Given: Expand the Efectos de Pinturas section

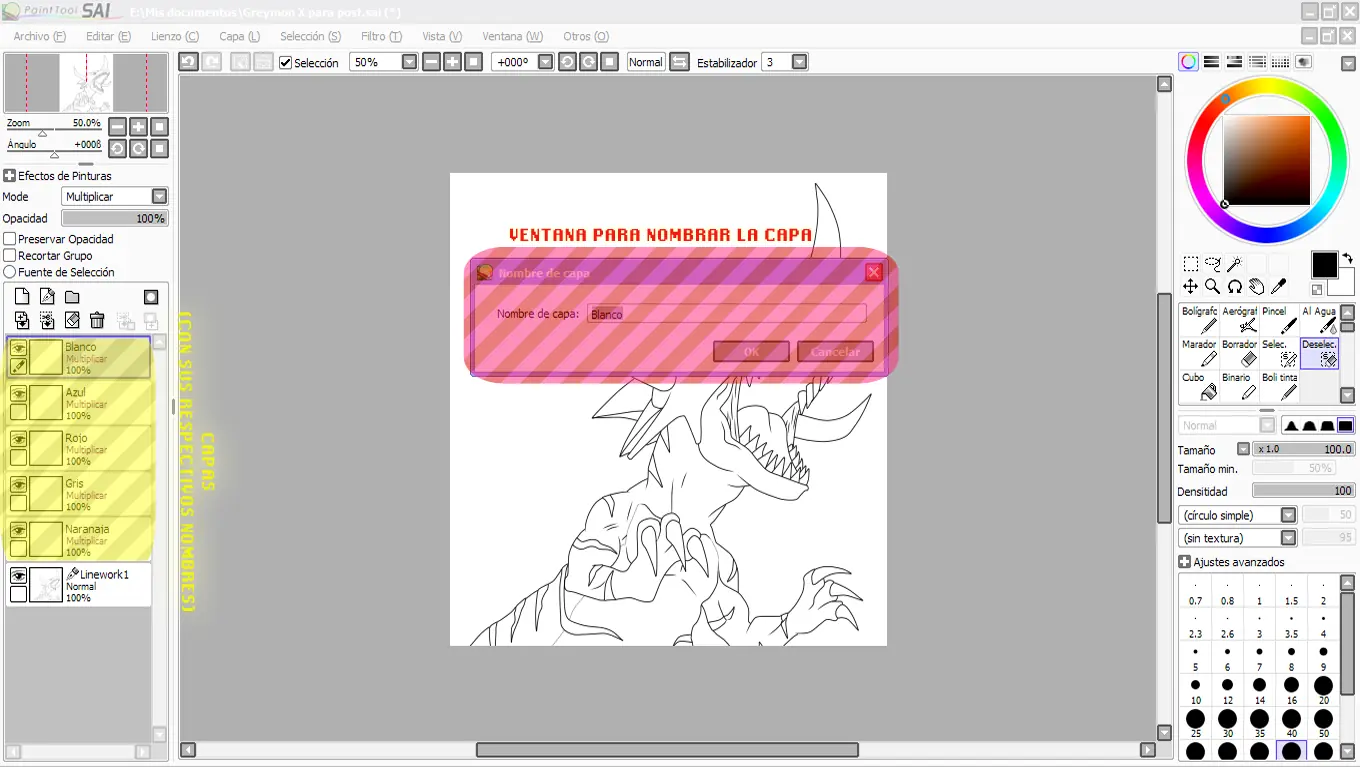Looking at the screenshot, I should [x=9, y=176].
